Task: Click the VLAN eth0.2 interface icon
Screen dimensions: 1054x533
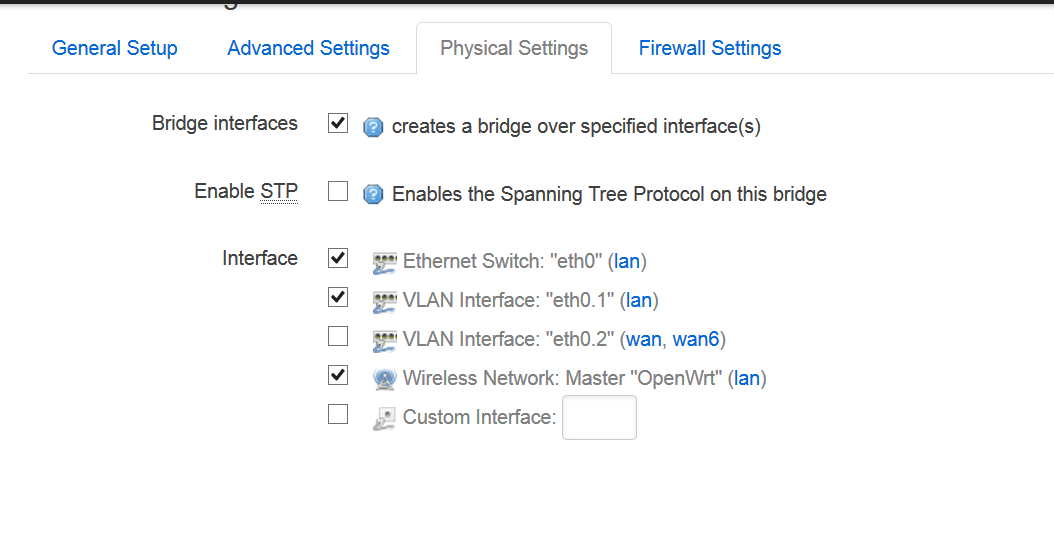Action: (384, 340)
